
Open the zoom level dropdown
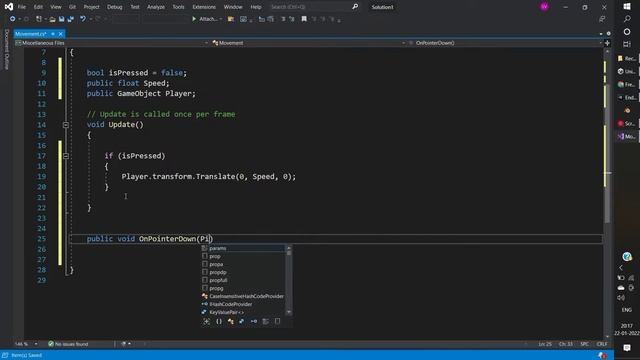pyautogui.click(x=36, y=344)
